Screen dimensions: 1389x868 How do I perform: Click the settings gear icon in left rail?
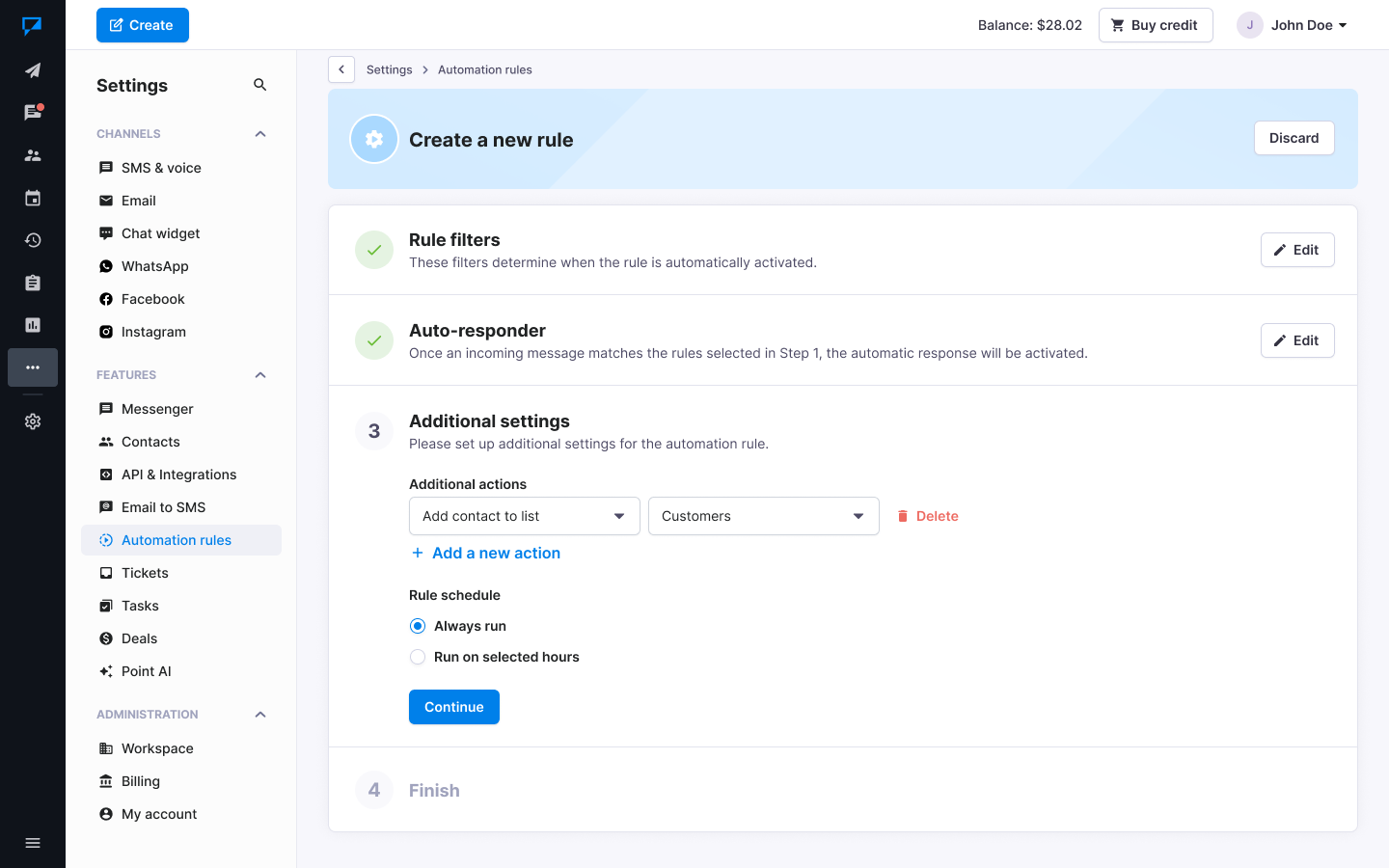[x=33, y=421]
